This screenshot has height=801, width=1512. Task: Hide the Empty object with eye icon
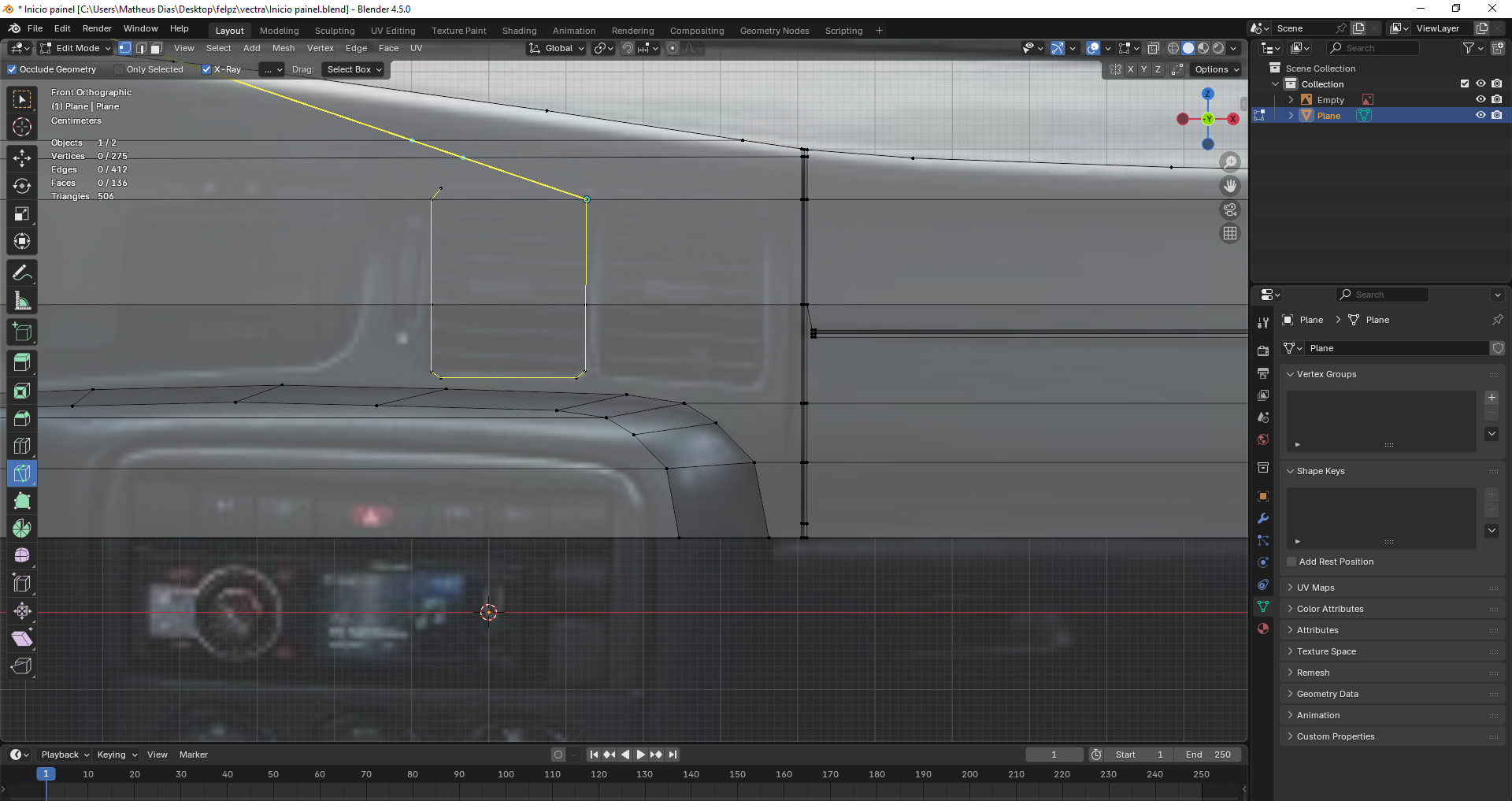coord(1480,99)
